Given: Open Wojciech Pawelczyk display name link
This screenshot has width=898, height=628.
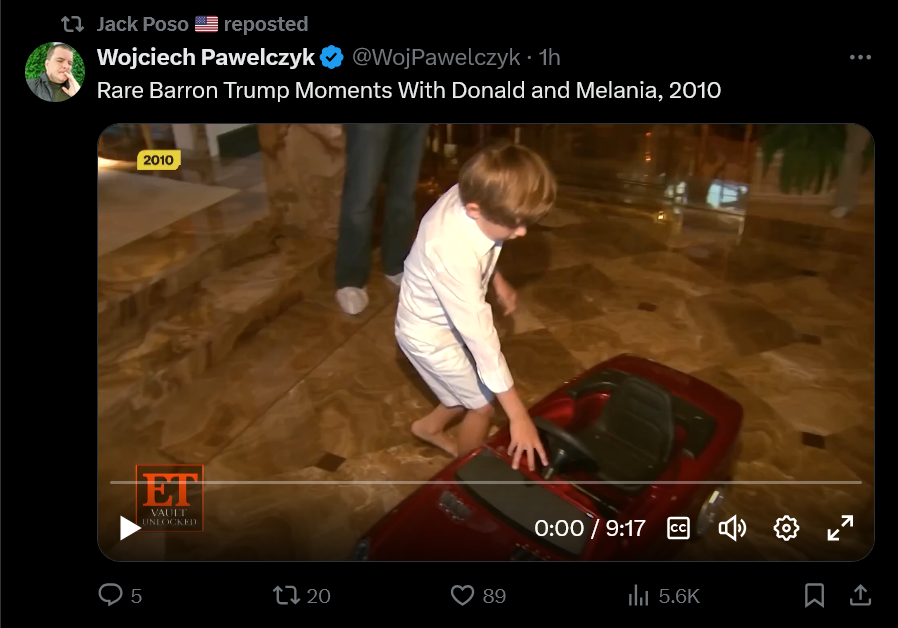Looking at the screenshot, I should click(x=206, y=57).
